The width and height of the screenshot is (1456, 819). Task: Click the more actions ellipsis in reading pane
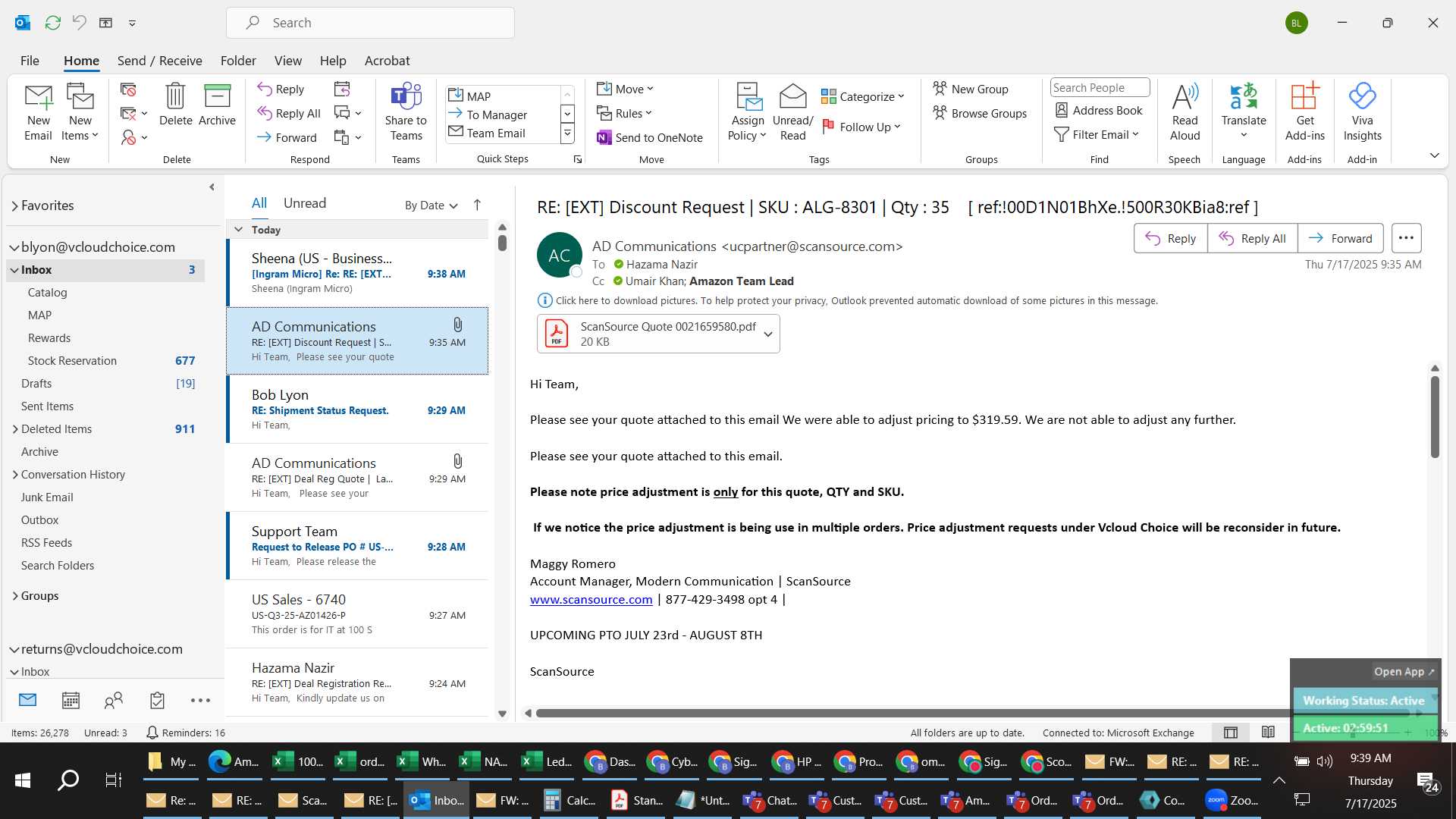[1406, 238]
